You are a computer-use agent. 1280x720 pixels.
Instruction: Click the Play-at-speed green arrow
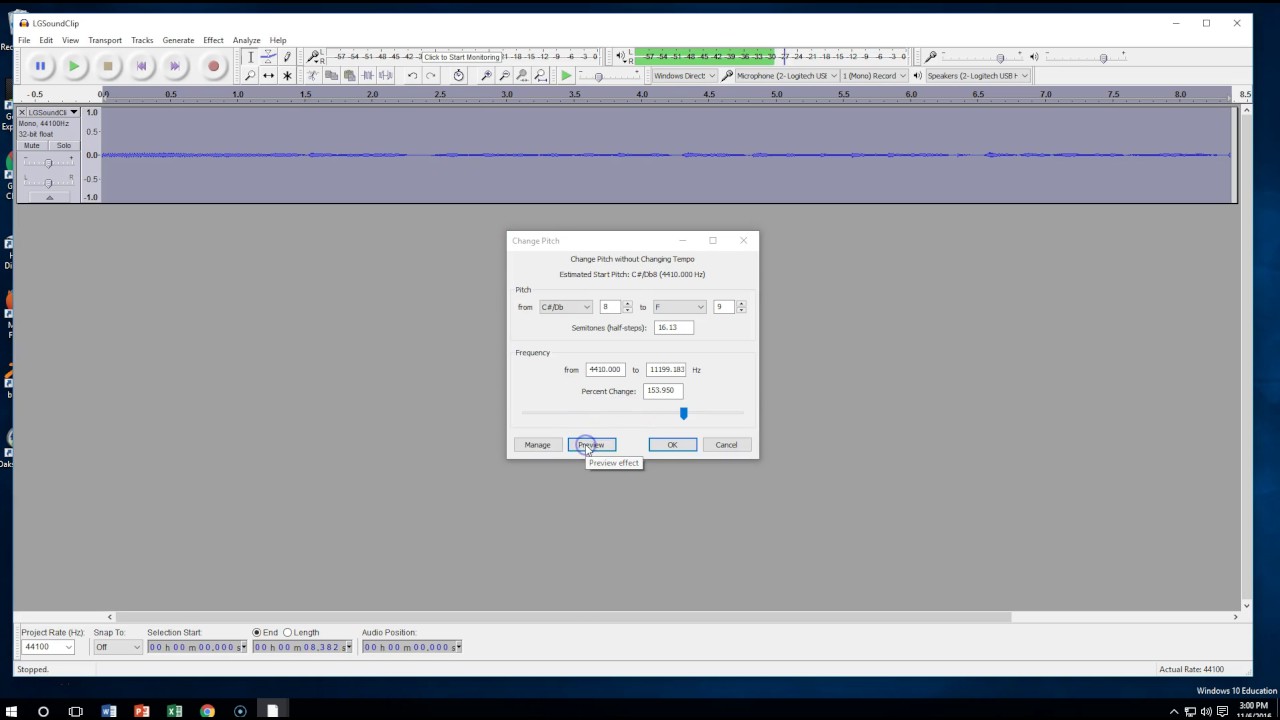point(566,75)
